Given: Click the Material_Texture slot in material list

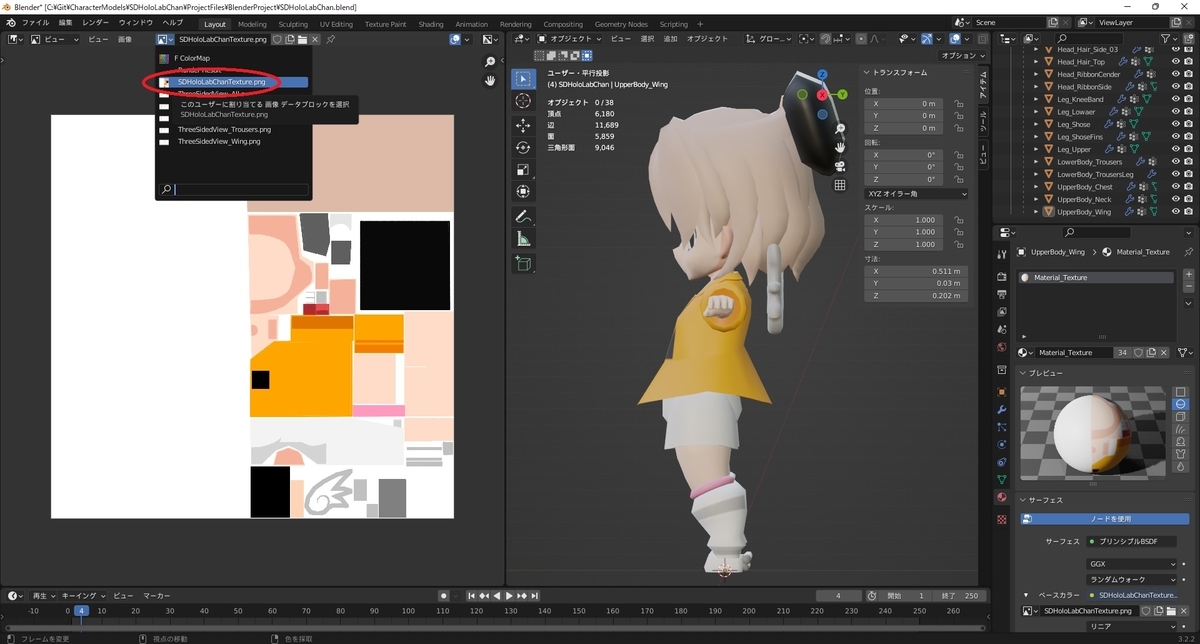Looking at the screenshot, I should [x=1096, y=277].
